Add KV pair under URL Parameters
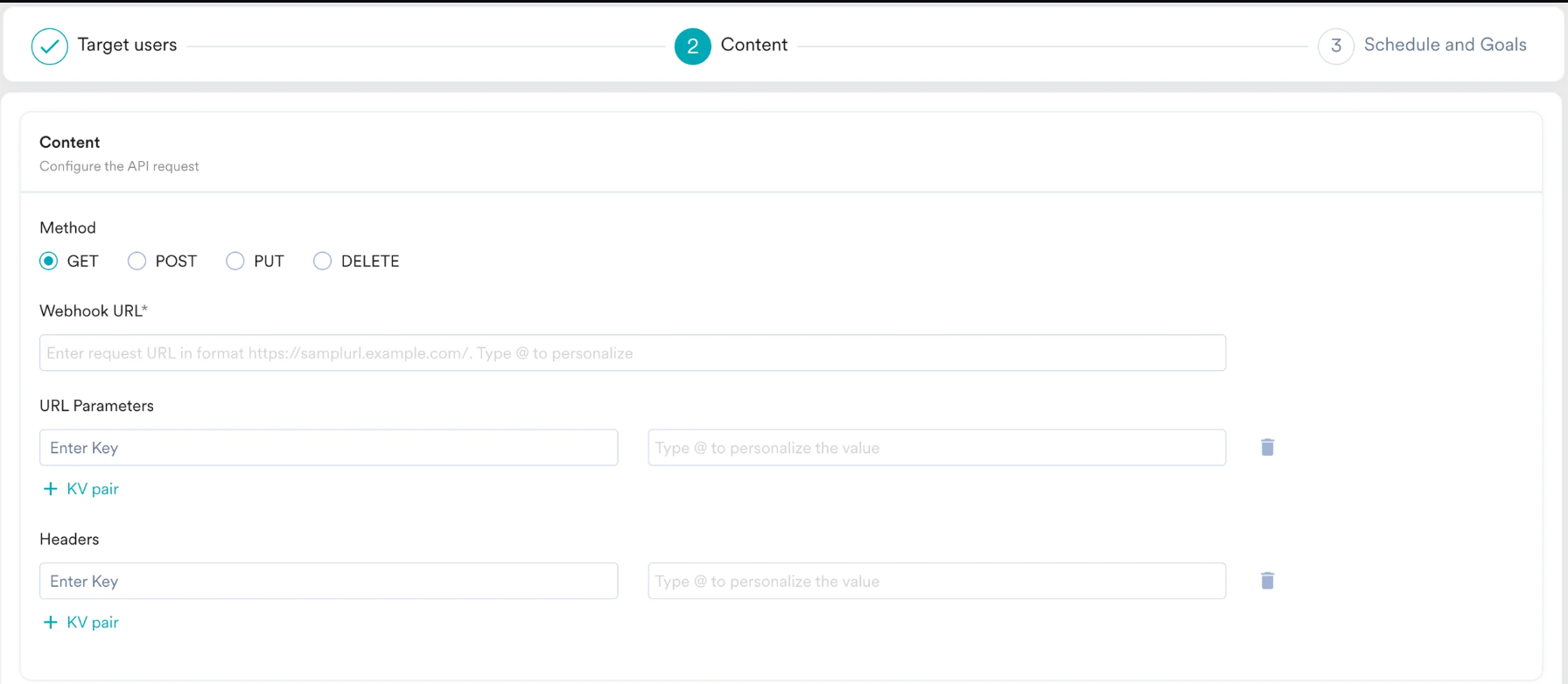The image size is (1568, 684). (x=80, y=489)
